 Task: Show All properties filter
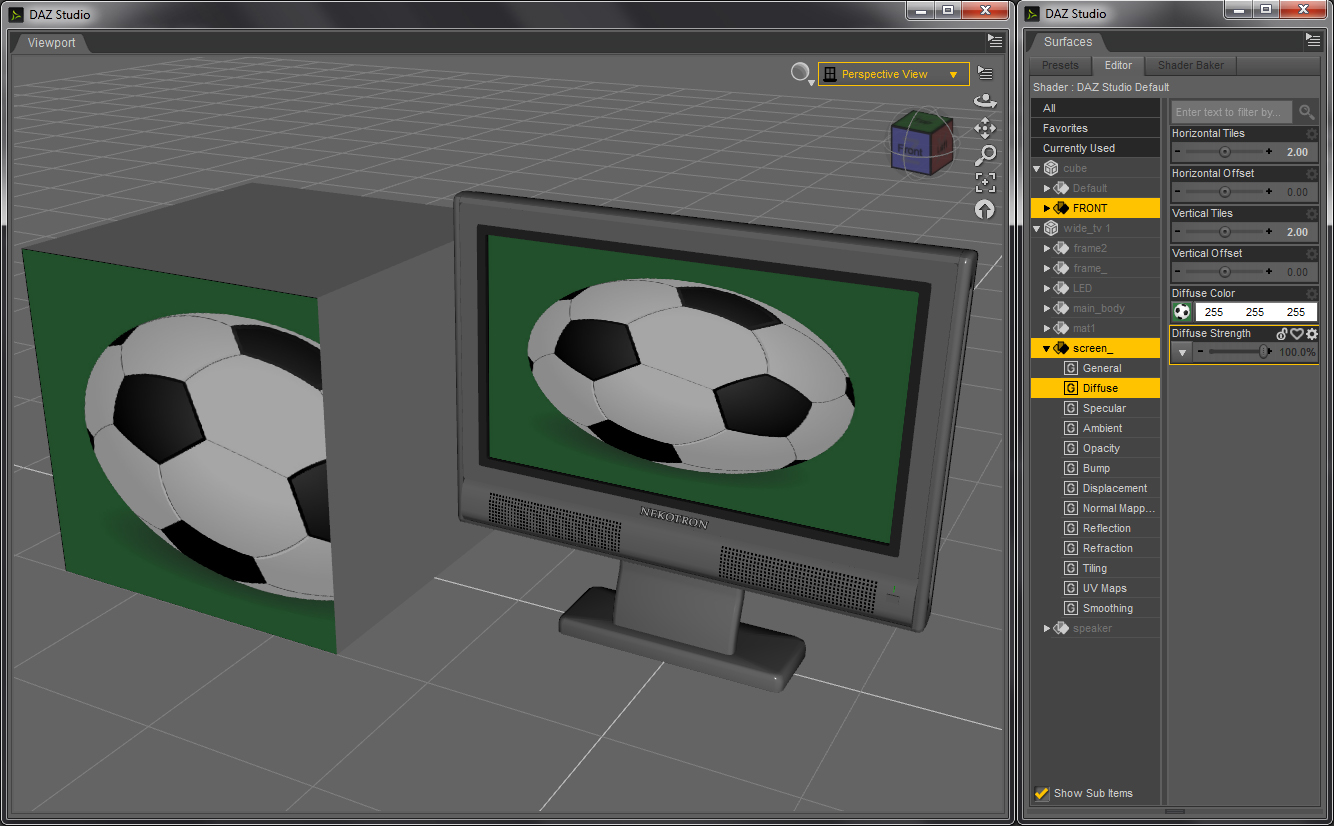point(1095,108)
